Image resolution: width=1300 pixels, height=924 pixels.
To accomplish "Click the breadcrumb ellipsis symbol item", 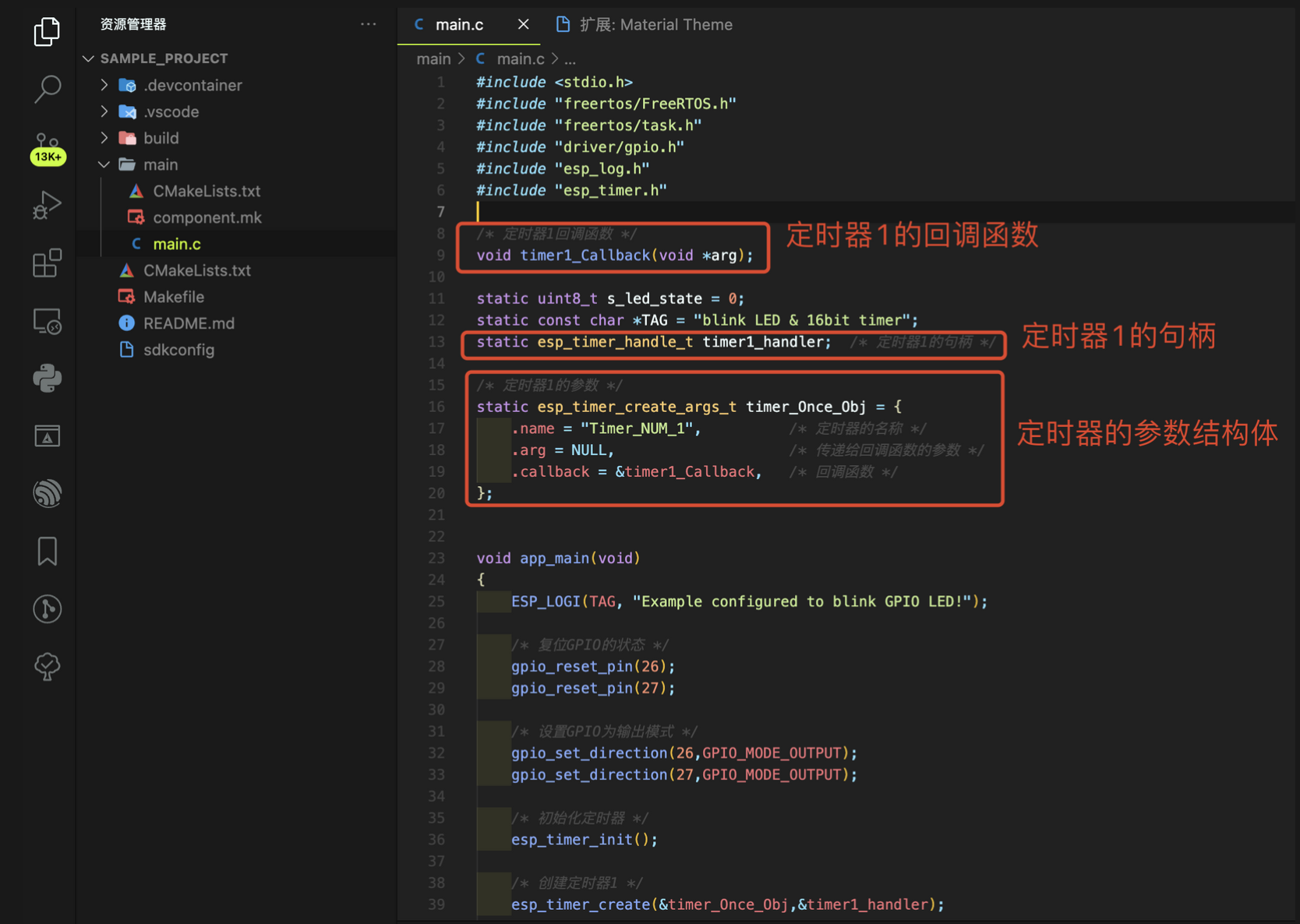I will click(570, 59).
